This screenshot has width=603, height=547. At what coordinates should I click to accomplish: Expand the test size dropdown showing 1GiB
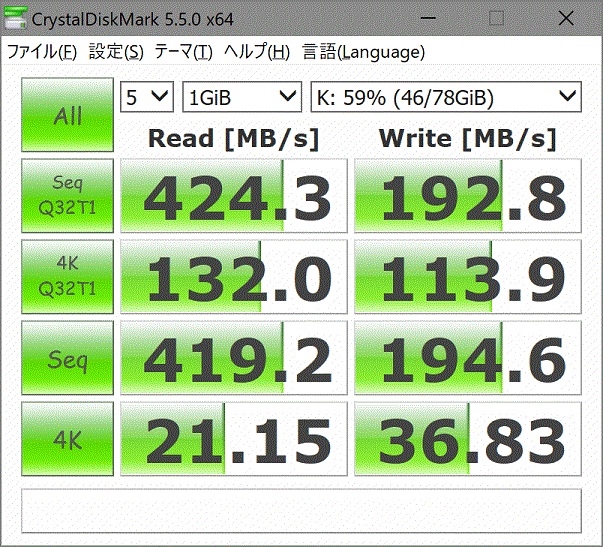[x=242, y=97]
